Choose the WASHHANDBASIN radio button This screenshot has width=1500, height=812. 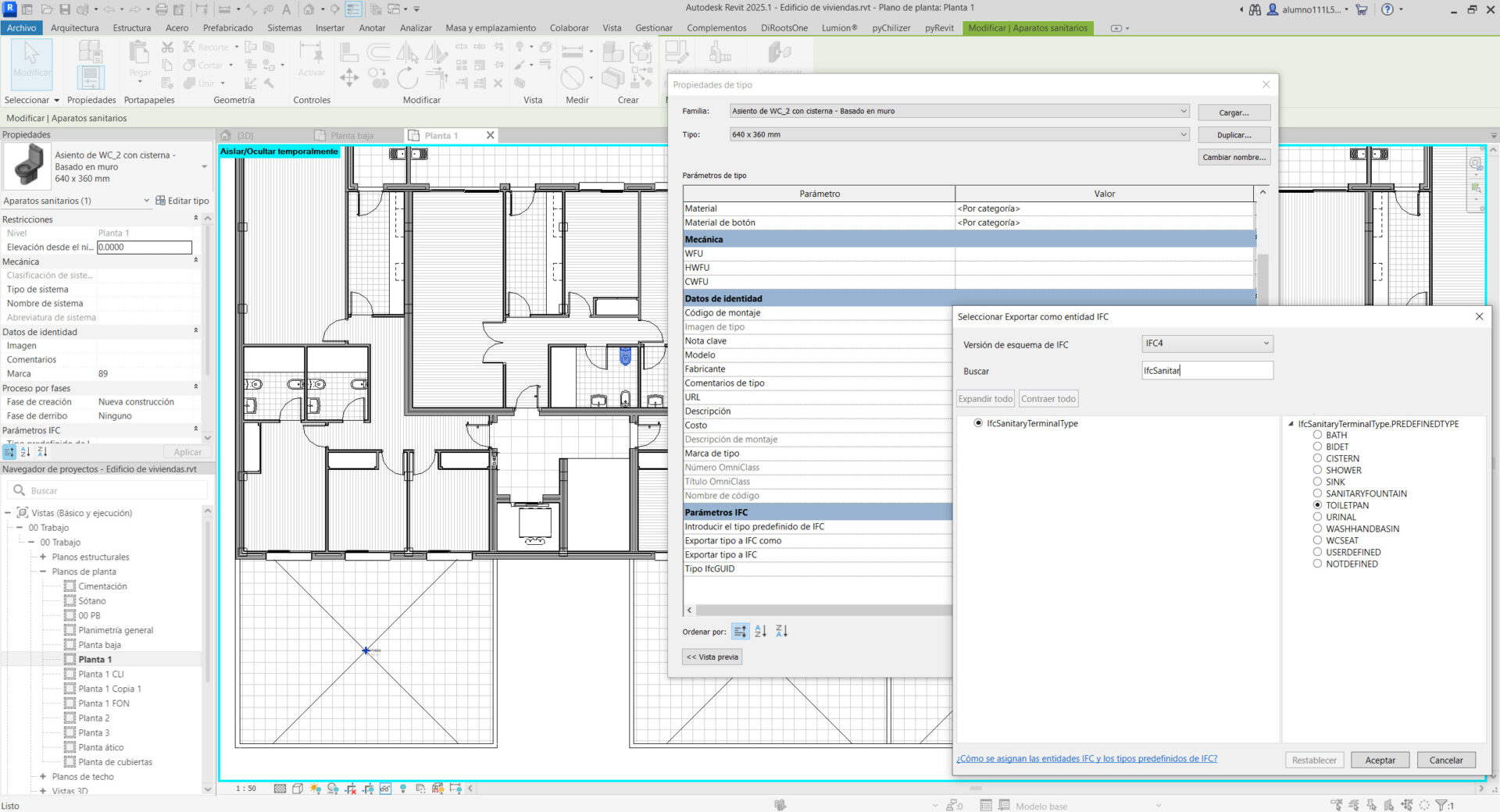pos(1317,529)
